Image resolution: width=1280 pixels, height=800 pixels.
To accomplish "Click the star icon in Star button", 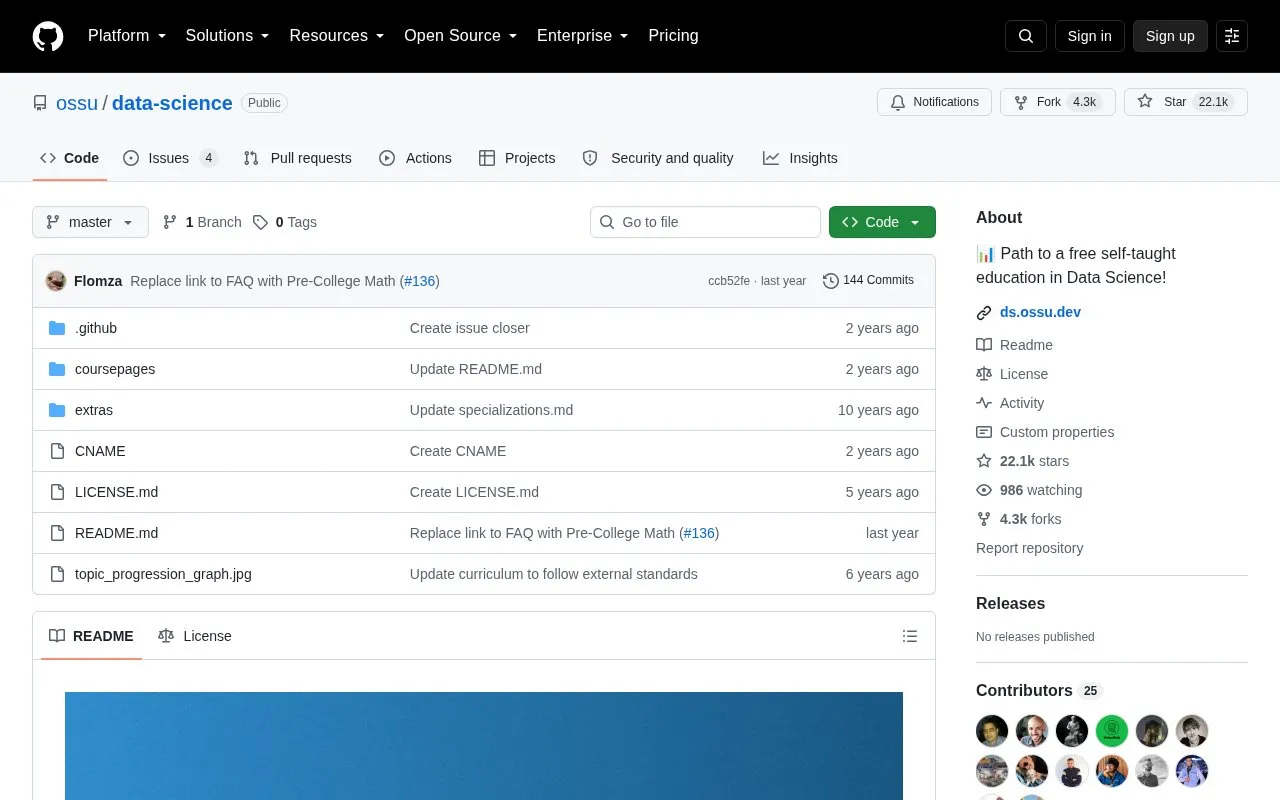I will click(x=1145, y=102).
